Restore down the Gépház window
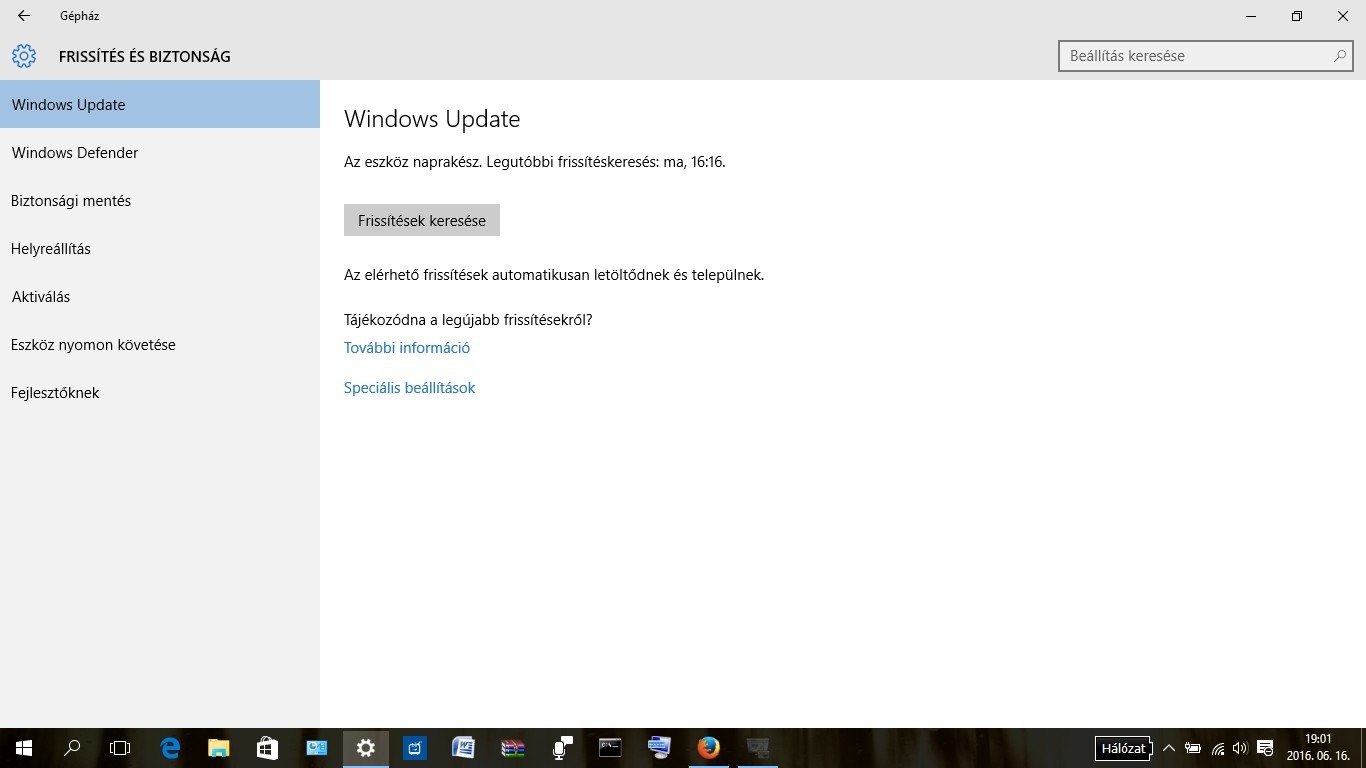Viewport: 1366px width, 768px height. tap(1297, 16)
